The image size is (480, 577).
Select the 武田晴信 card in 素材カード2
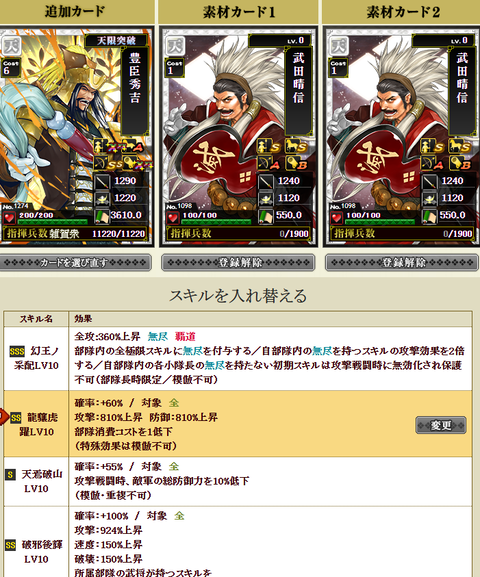[402, 136]
